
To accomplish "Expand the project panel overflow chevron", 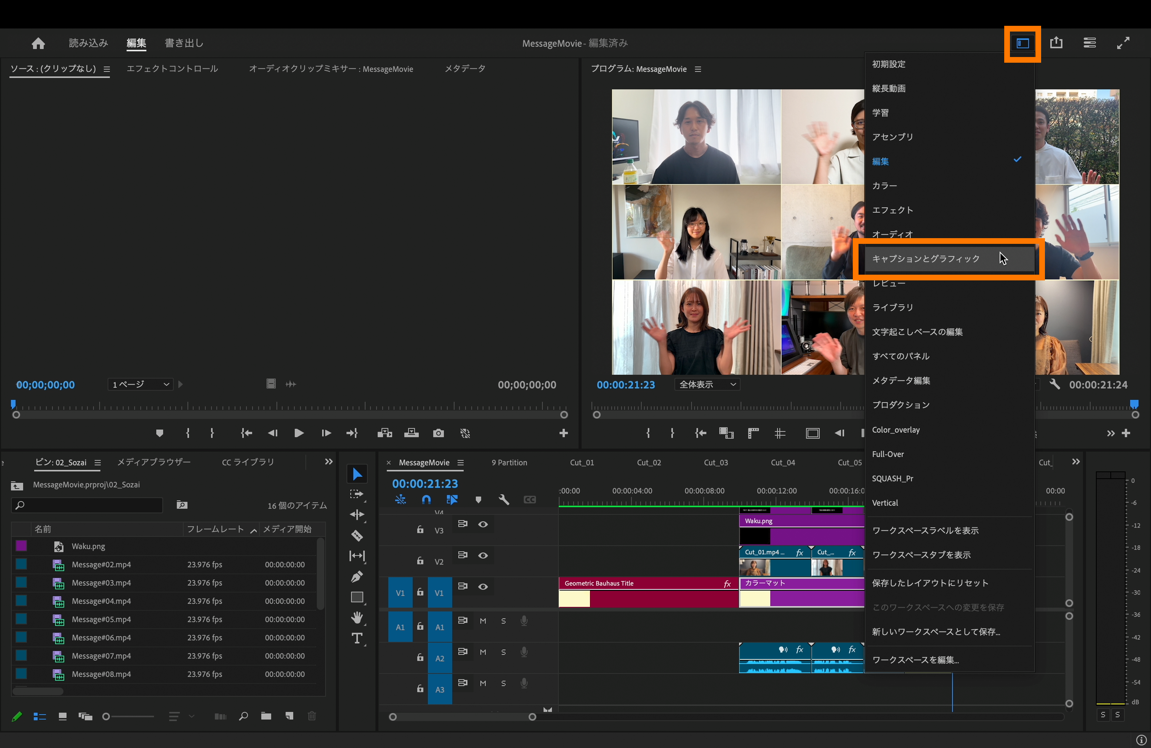I will pyautogui.click(x=328, y=462).
